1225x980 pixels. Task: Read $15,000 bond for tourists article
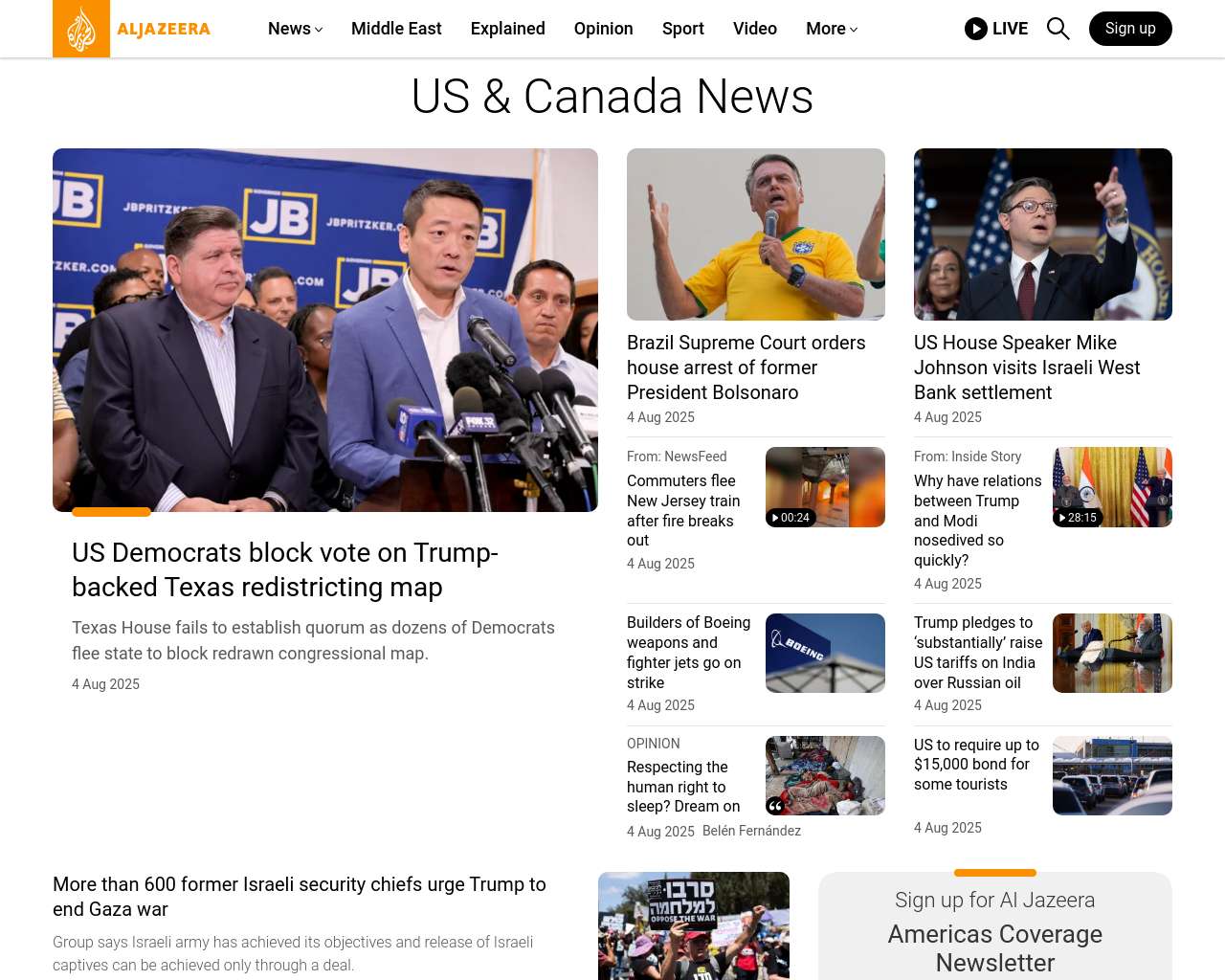point(976,765)
